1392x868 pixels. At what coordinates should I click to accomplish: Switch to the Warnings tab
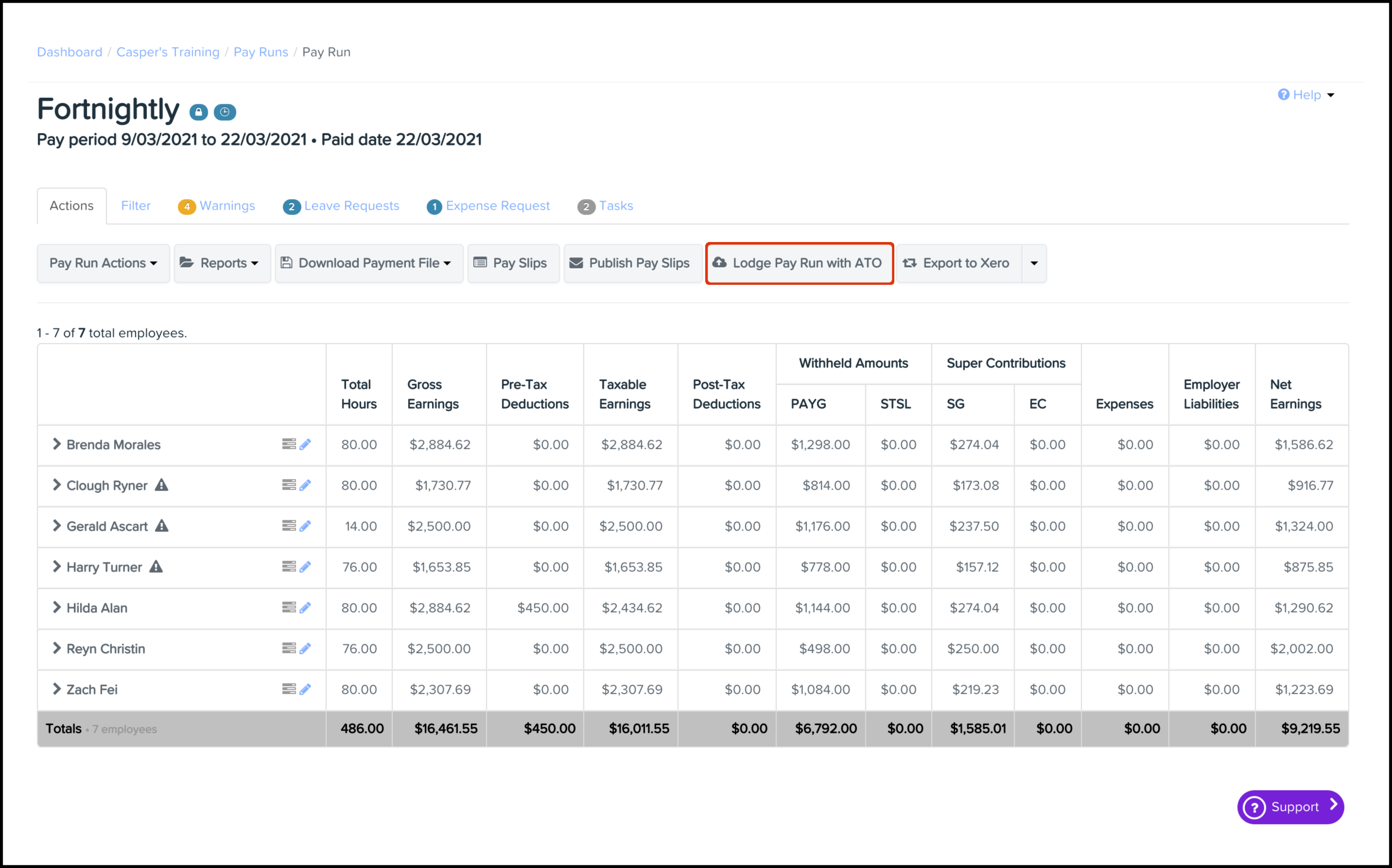coord(217,206)
